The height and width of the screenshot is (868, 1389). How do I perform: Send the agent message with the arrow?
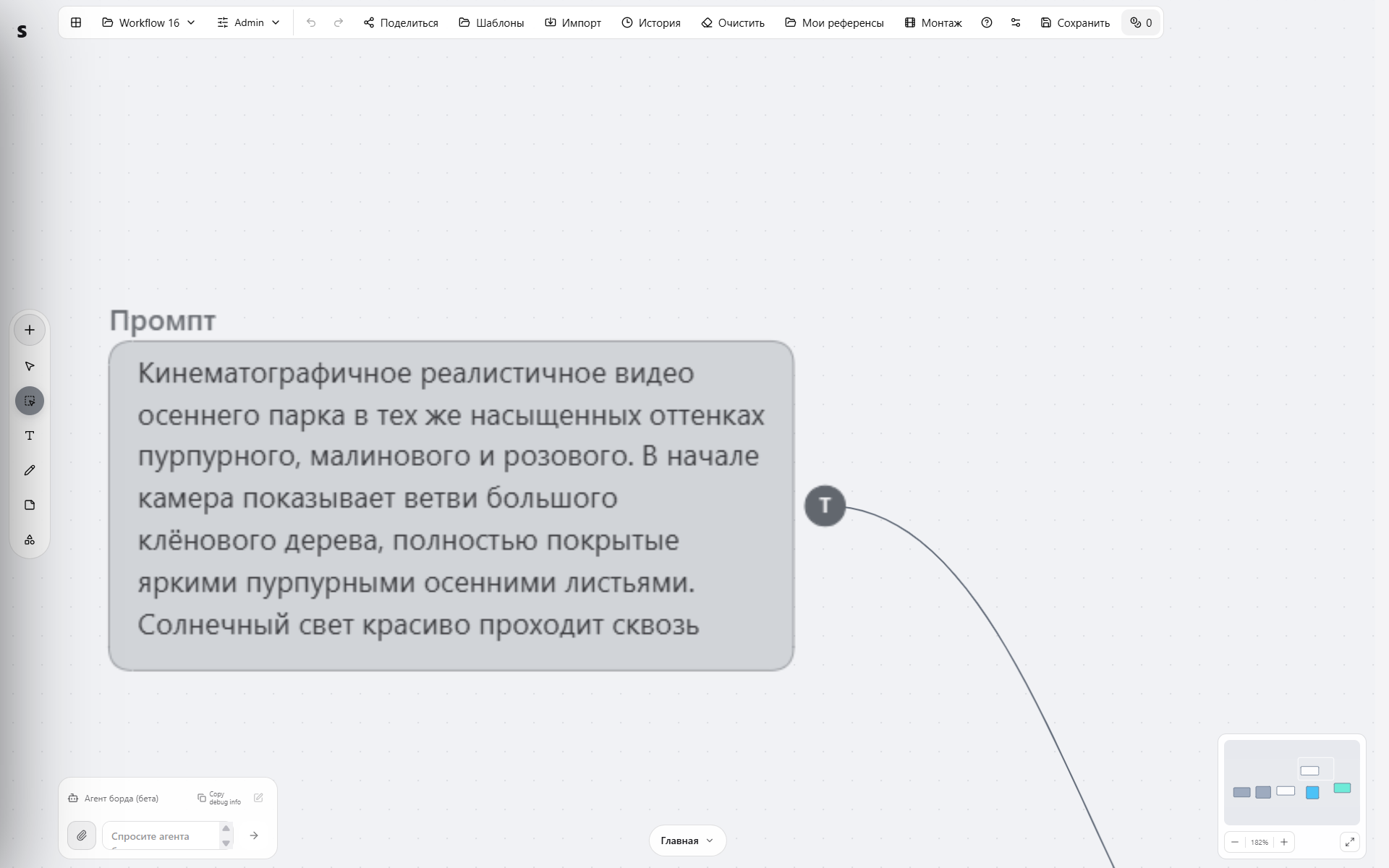pyautogui.click(x=254, y=835)
